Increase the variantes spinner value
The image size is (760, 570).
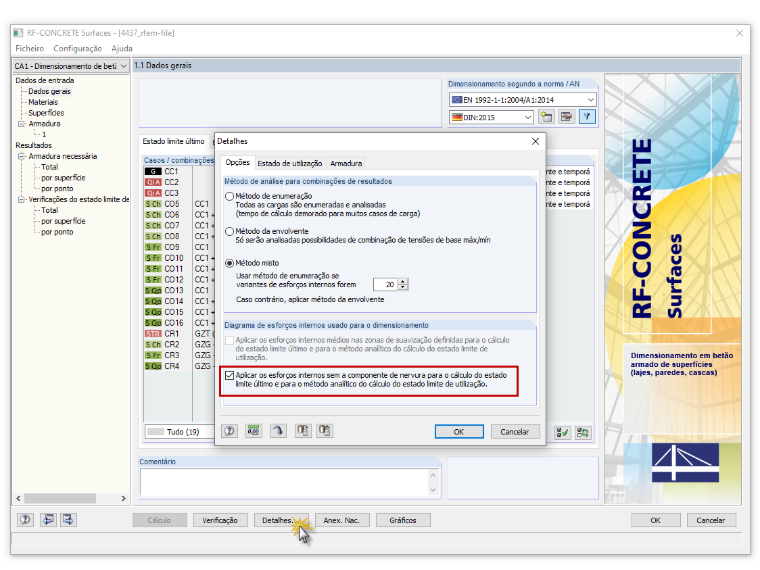(x=403, y=282)
